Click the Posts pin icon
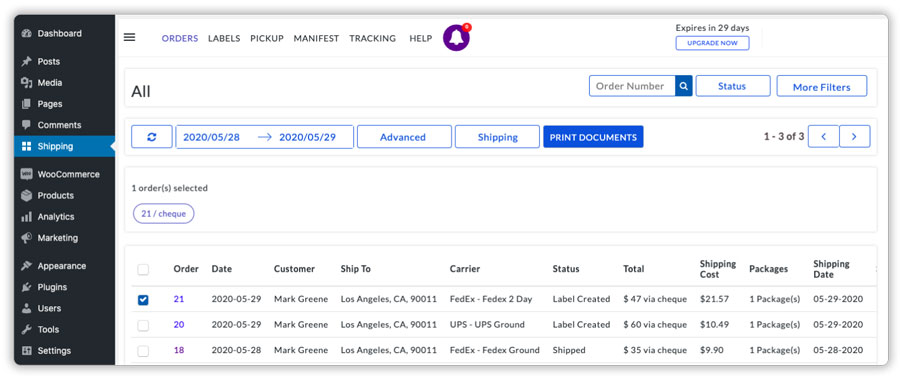The image size is (900, 379). tap(26, 61)
